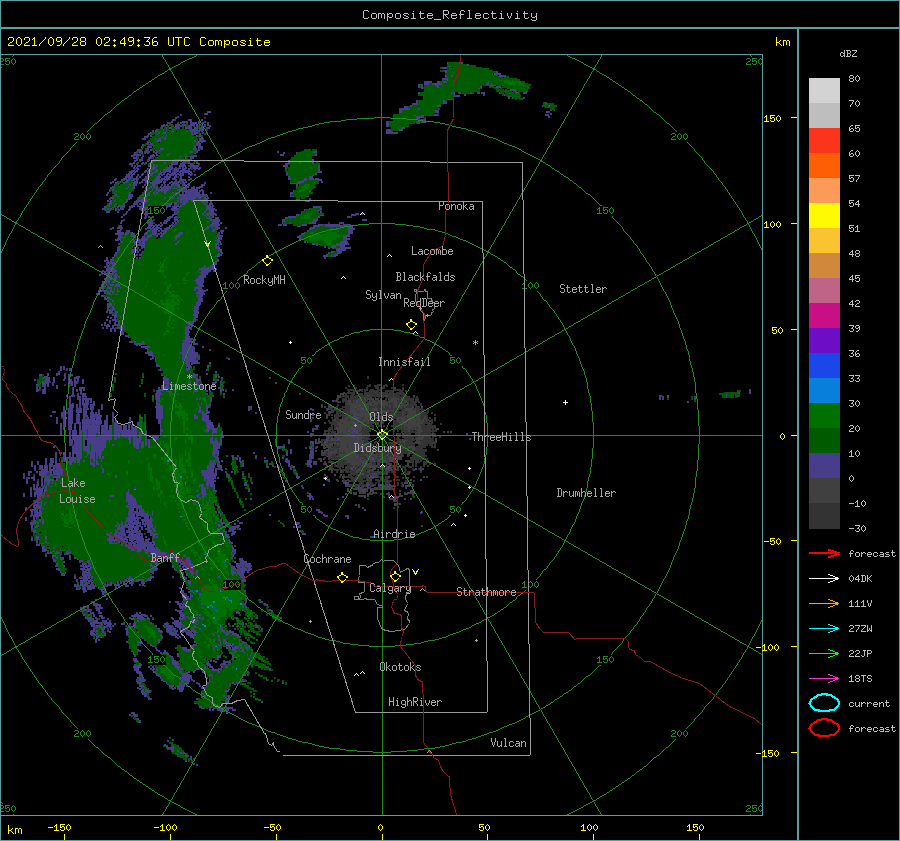Click the RockyMH label
Viewport: 900px width, 841px height.
(x=264, y=280)
